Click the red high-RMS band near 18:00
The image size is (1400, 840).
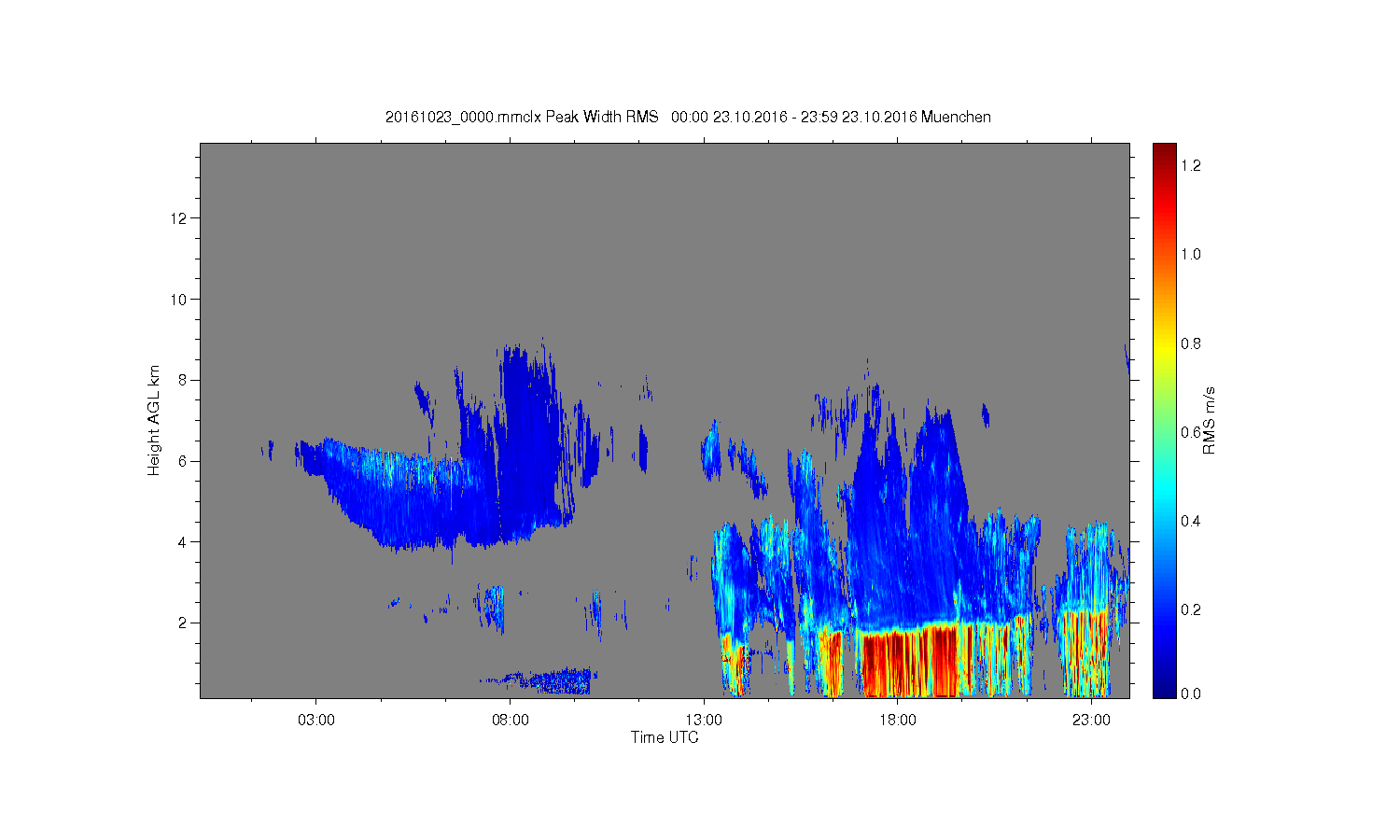click(x=910, y=663)
